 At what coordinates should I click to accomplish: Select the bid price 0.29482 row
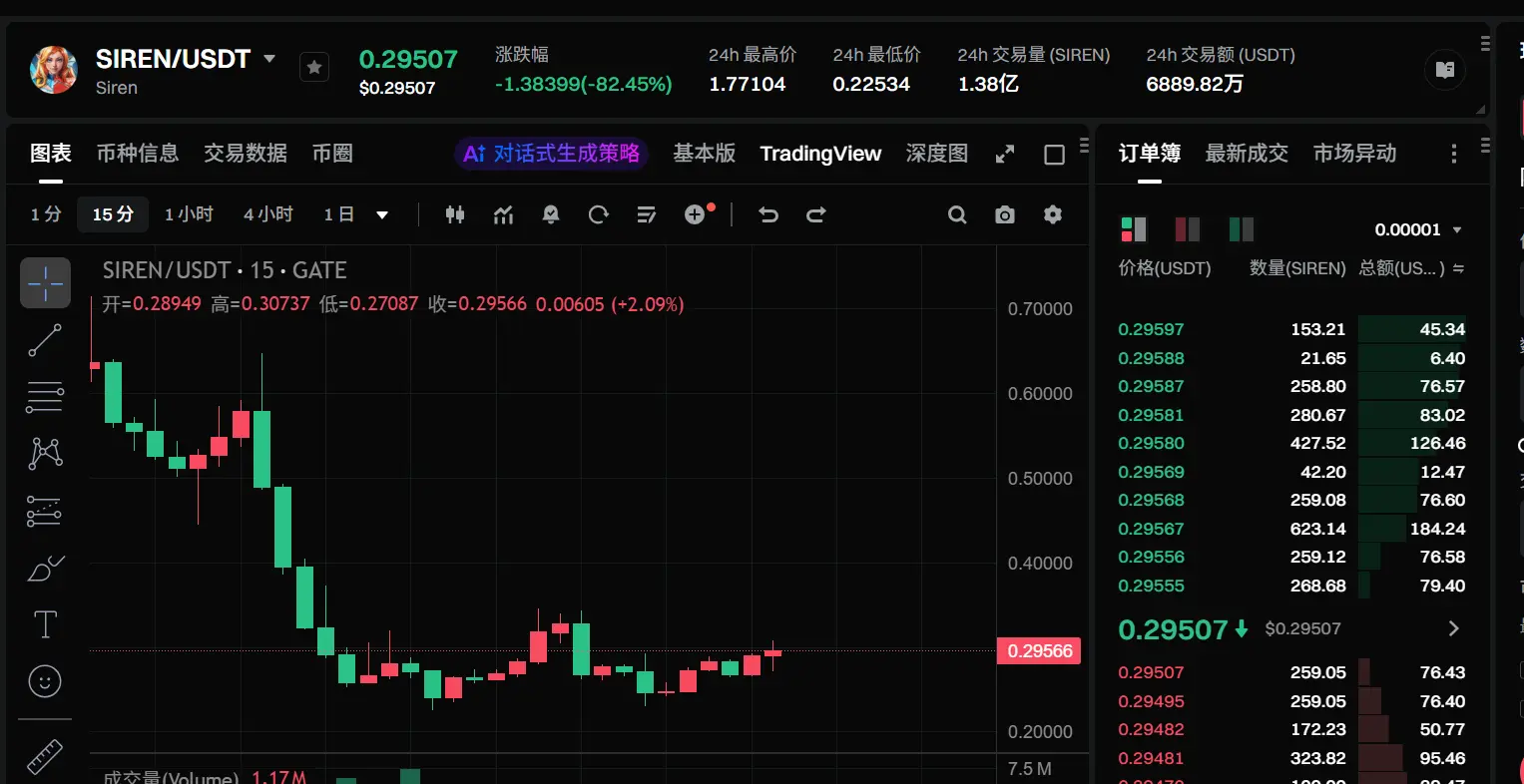[x=1291, y=729]
